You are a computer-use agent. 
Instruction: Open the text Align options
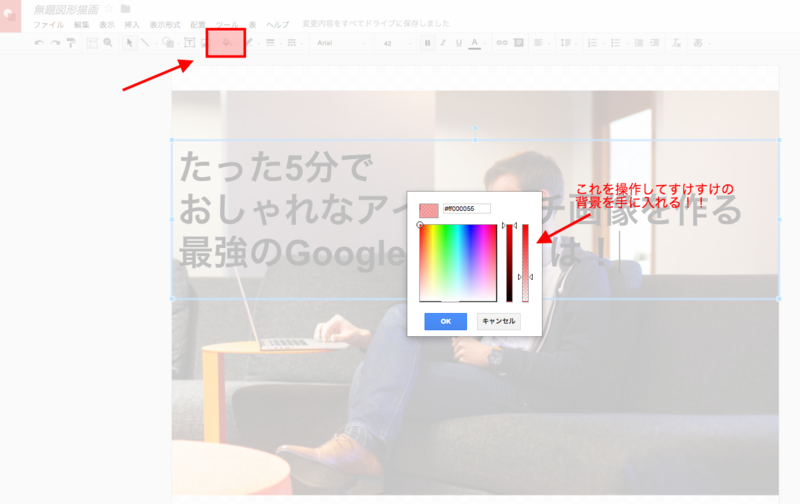tap(538, 43)
